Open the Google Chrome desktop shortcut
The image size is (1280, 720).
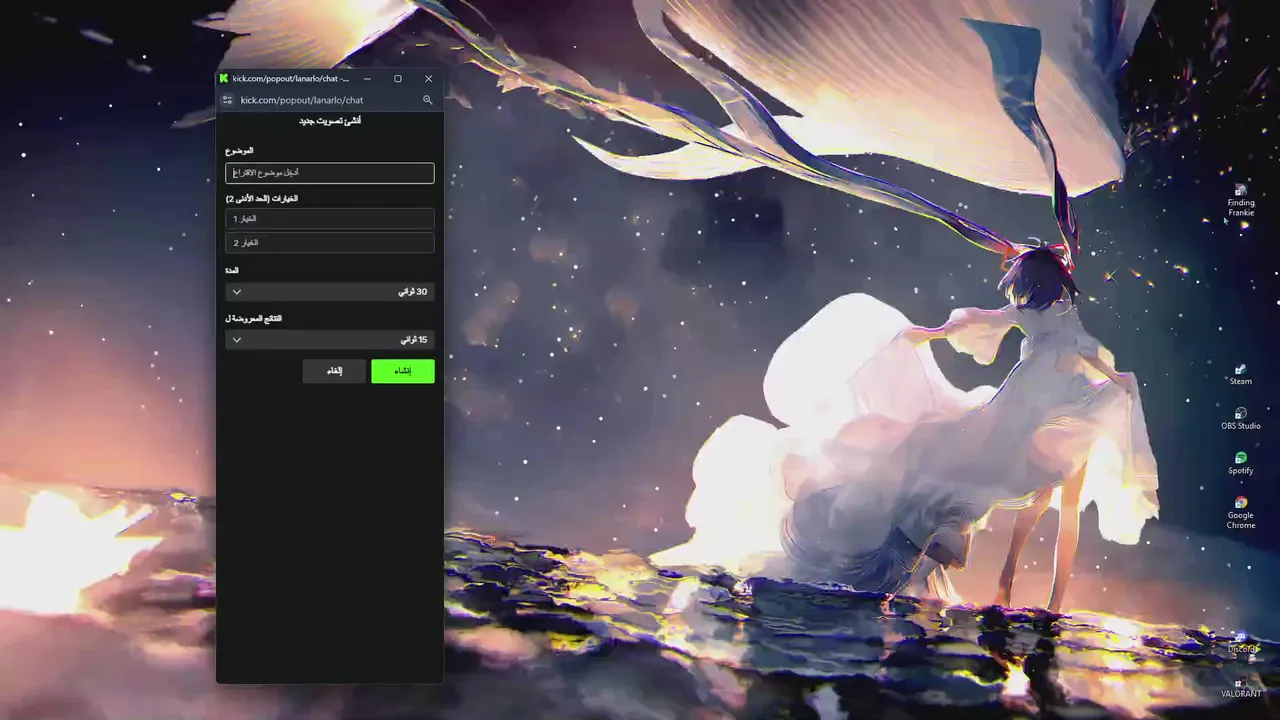click(x=1240, y=512)
